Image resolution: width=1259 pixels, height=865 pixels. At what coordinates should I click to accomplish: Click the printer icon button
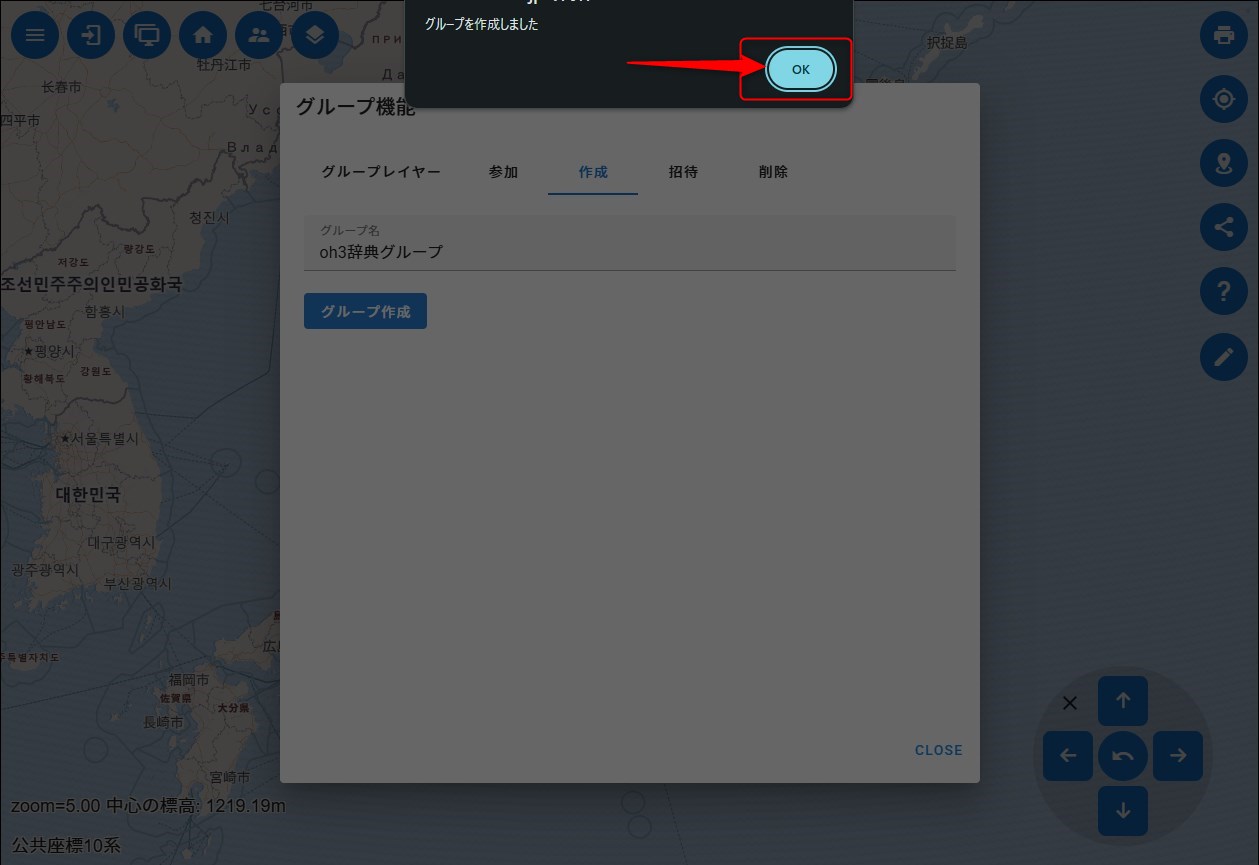click(x=1223, y=35)
